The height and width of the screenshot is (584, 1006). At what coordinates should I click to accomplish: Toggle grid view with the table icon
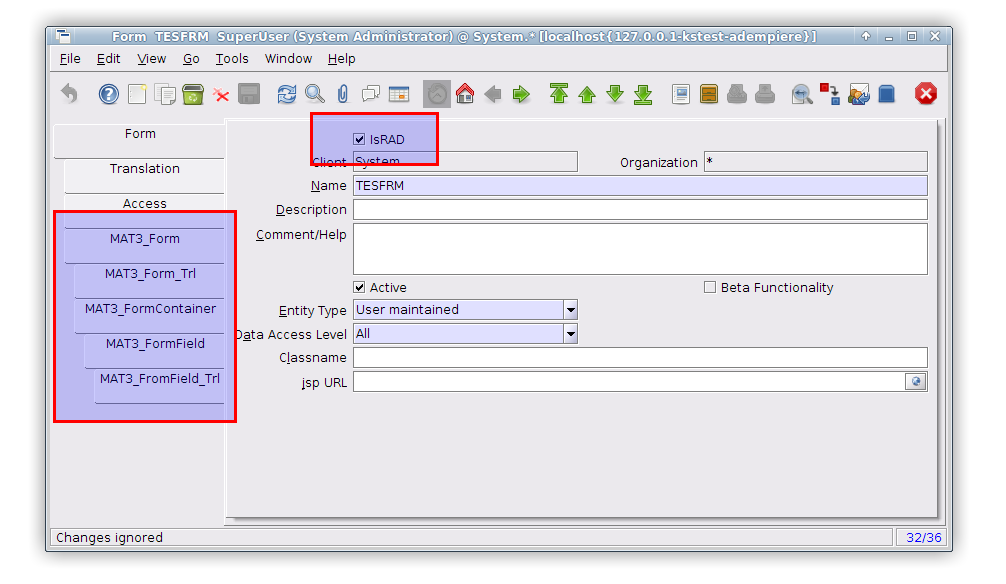tap(399, 94)
